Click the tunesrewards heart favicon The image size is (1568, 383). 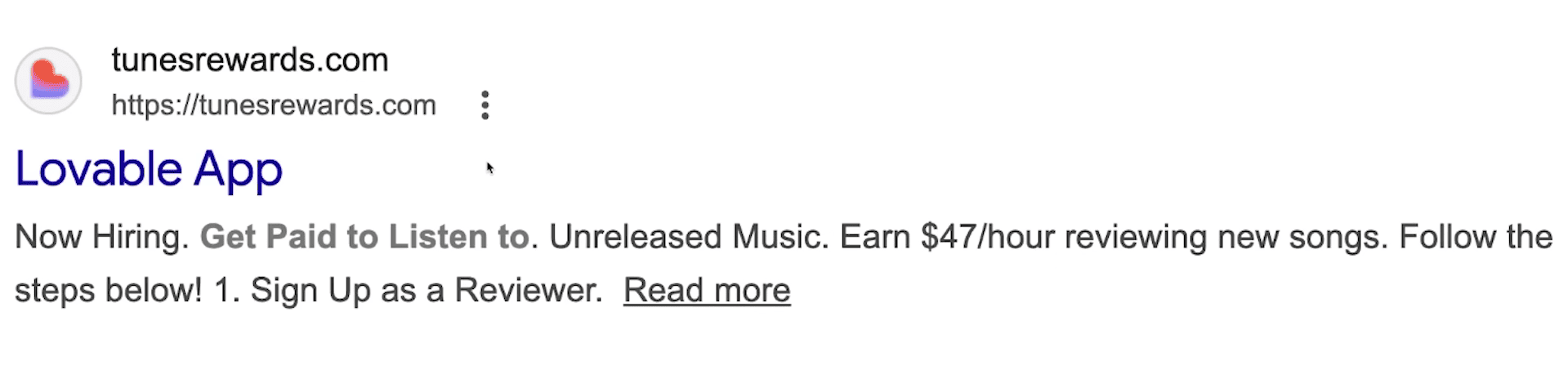(48, 81)
